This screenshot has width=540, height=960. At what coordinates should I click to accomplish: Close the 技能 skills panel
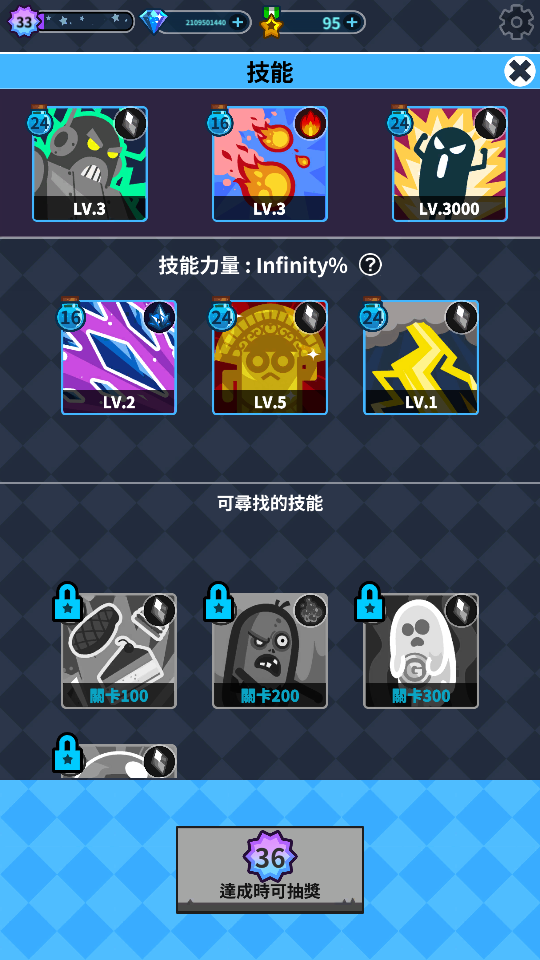tap(520, 71)
